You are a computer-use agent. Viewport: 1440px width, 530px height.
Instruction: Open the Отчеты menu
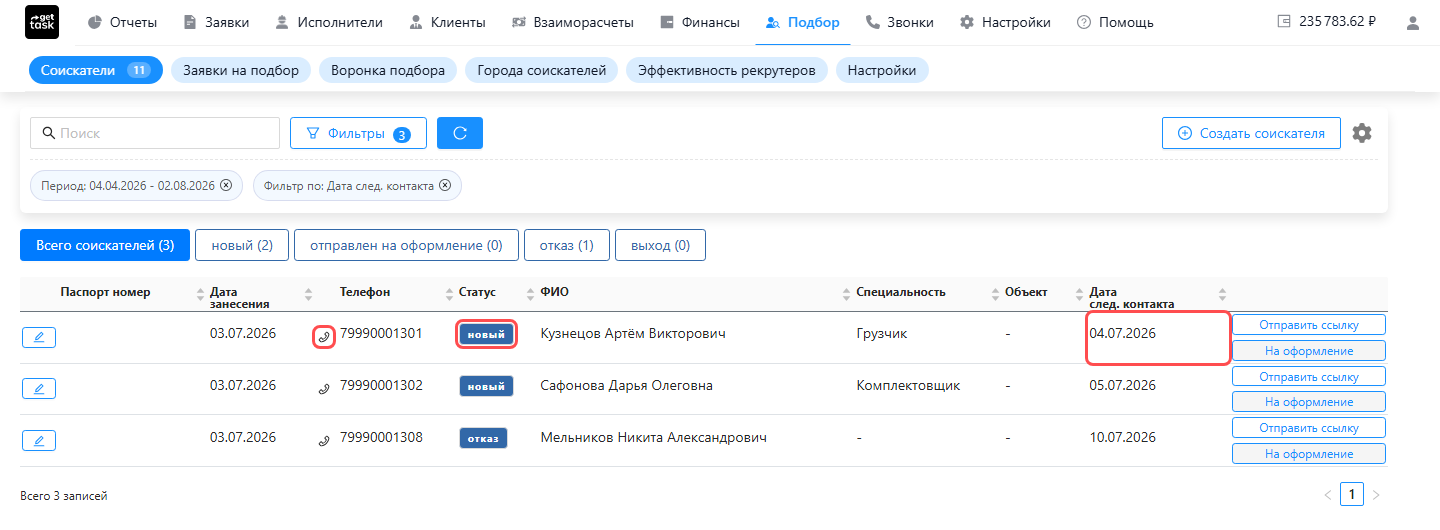(x=122, y=22)
